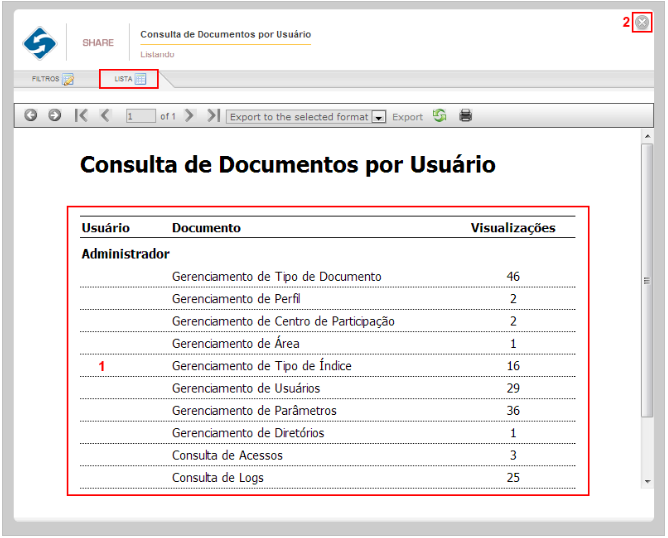Click the SHARE logo icon
Screen dimensions: 668x538
[x=40, y=43]
